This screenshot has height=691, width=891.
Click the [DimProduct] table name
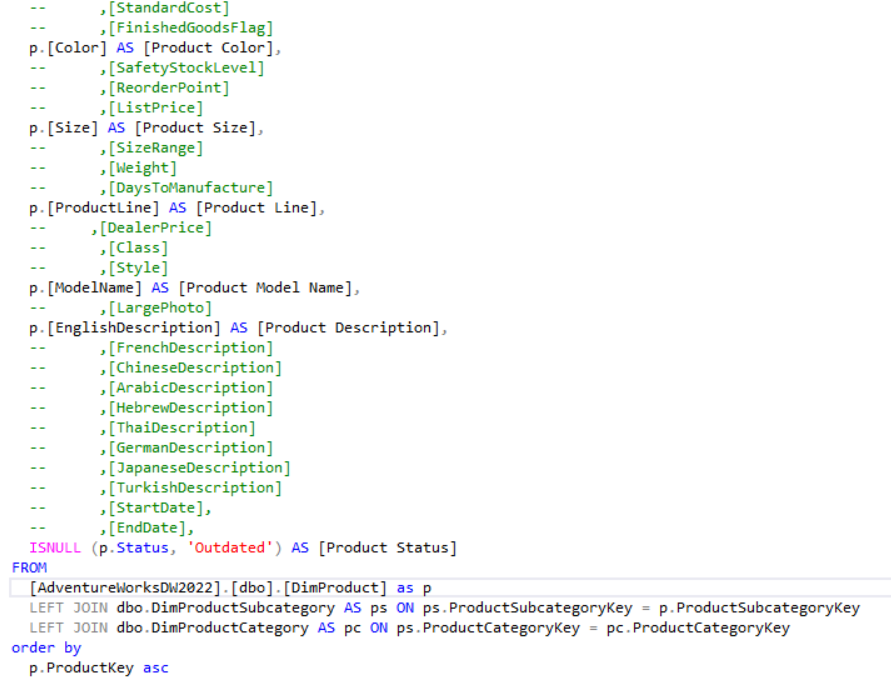[335, 588]
